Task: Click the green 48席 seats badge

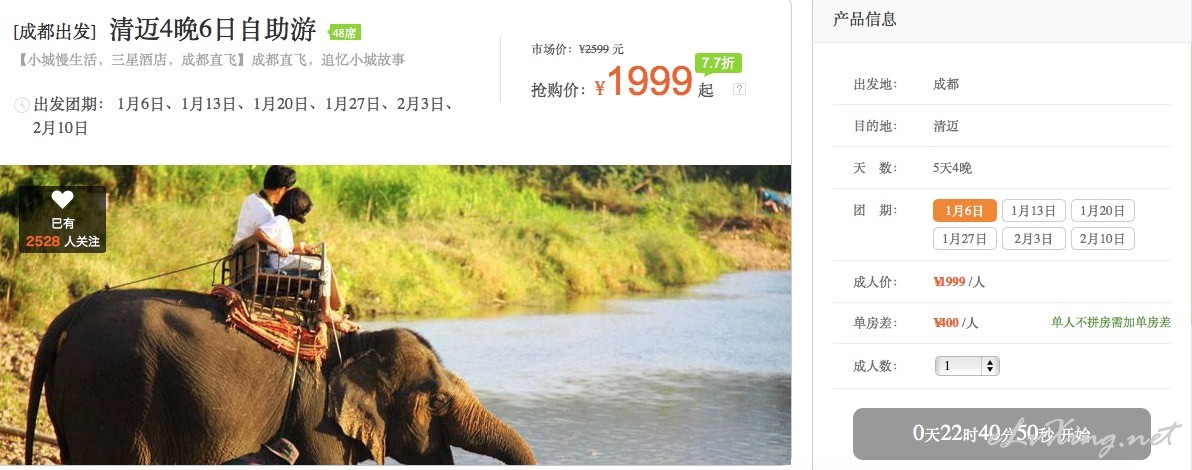Action: tap(344, 33)
